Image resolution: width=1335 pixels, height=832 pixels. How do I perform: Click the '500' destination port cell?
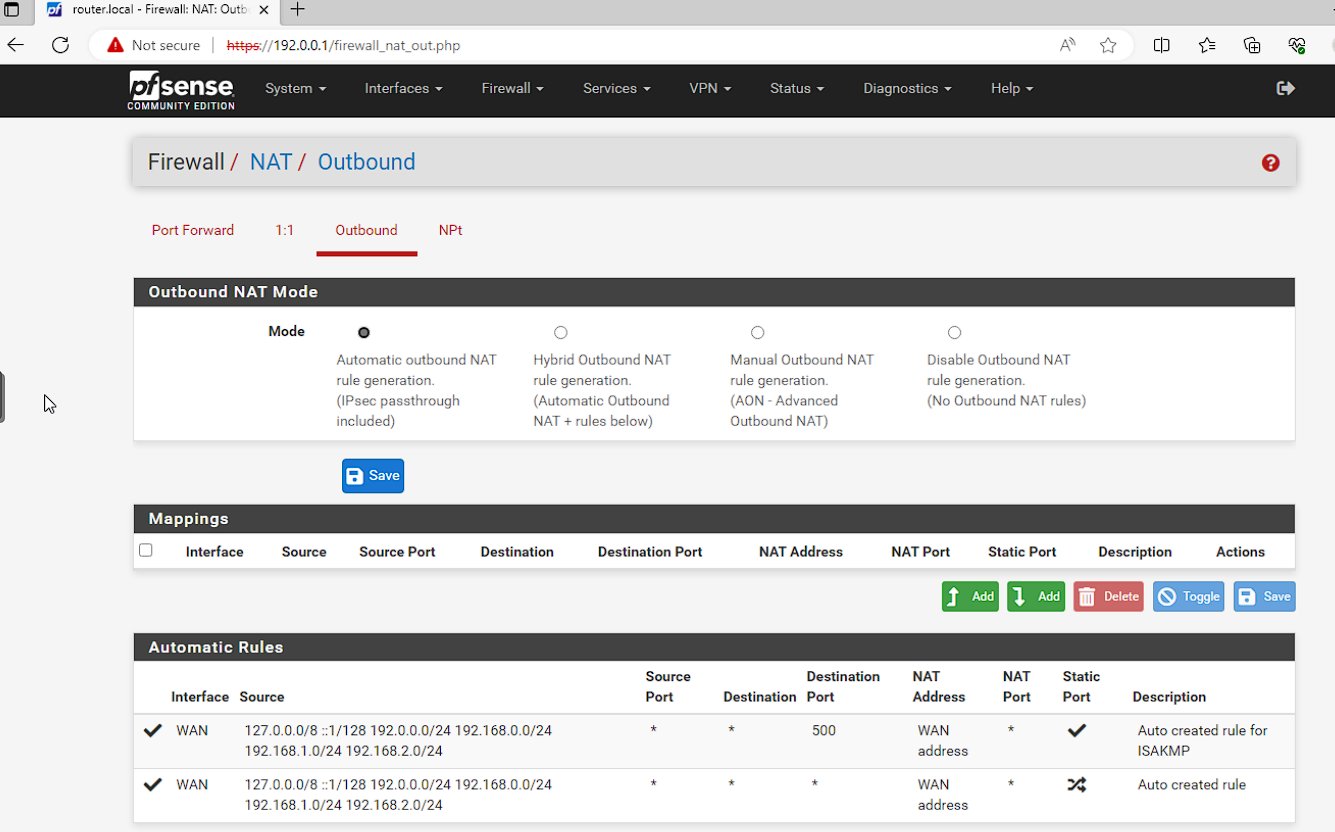point(824,731)
